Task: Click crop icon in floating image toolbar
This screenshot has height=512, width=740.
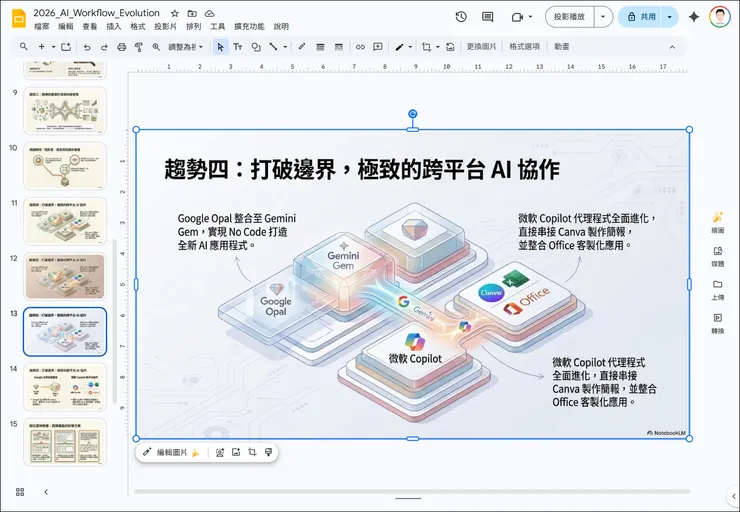Action: [252, 452]
